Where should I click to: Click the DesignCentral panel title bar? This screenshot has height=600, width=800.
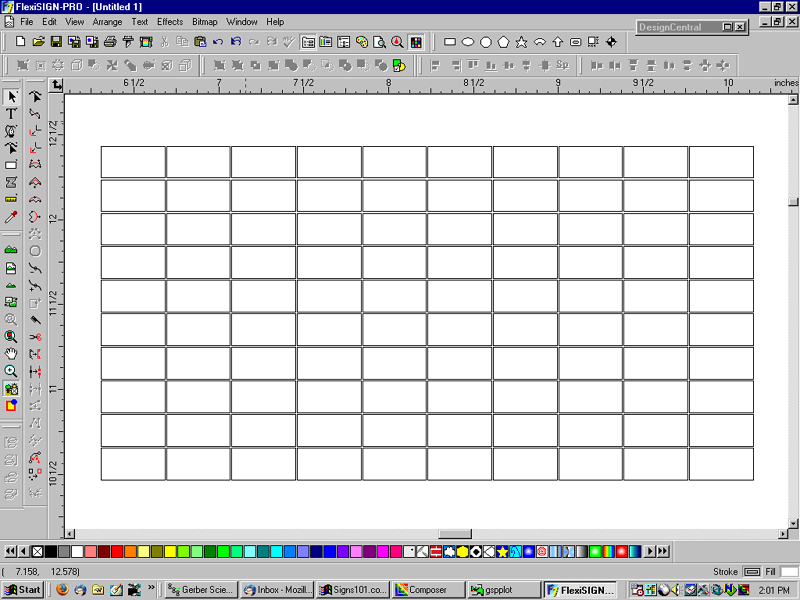pyautogui.click(x=679, y=27)
